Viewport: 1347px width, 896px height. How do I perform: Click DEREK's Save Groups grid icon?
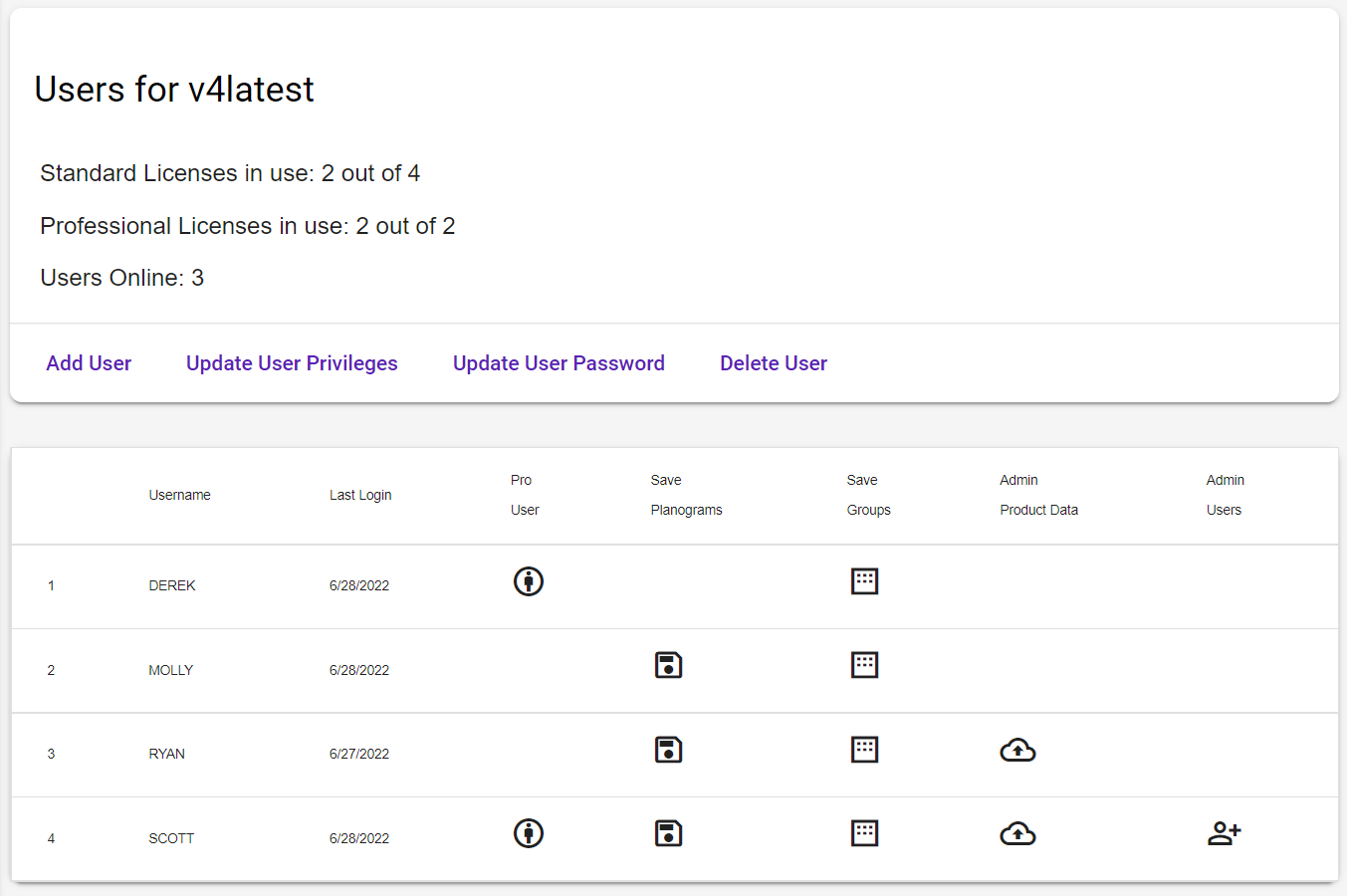864,581
